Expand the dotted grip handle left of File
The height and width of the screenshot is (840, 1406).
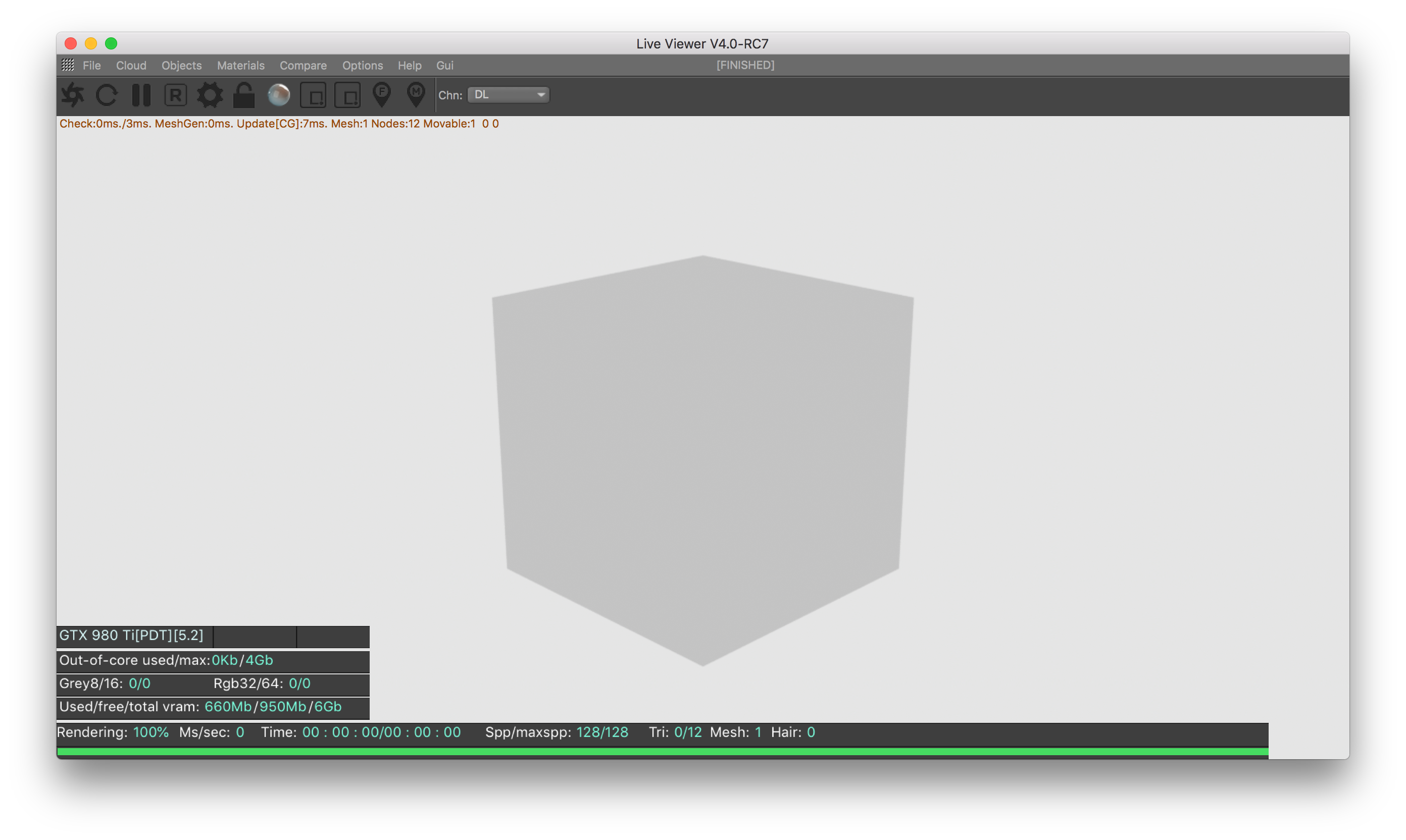(x=68, y=65)
